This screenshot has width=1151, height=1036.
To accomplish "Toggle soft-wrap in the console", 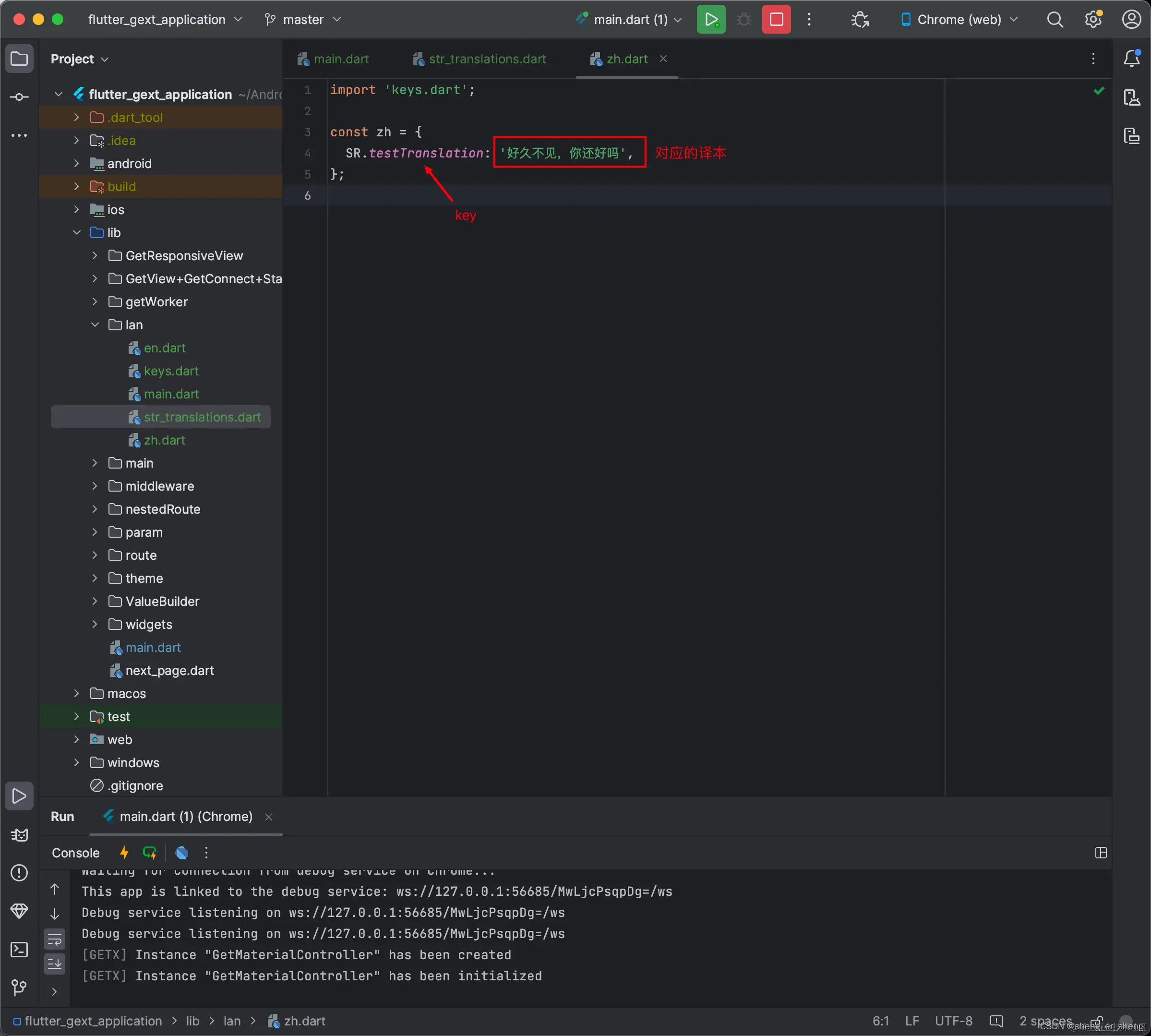I will [55, 939].
